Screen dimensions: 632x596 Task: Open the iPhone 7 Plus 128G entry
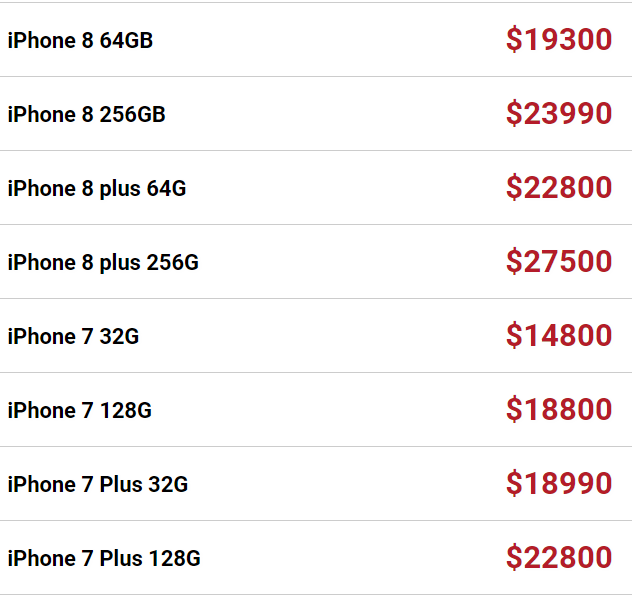pos(316,558)
